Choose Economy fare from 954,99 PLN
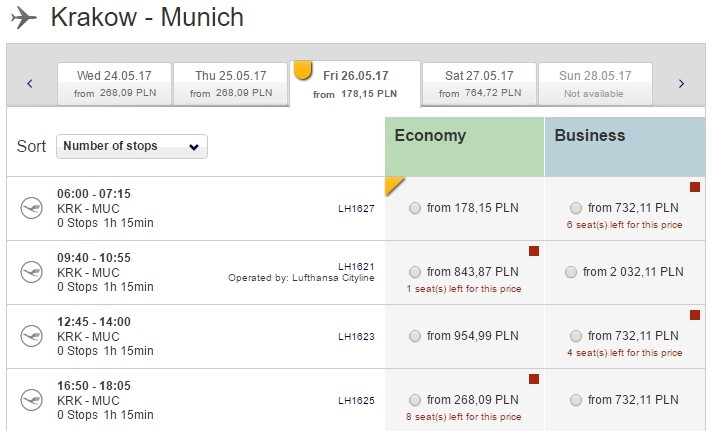This screenshot has width=715, height=431. tap(414, 336)
